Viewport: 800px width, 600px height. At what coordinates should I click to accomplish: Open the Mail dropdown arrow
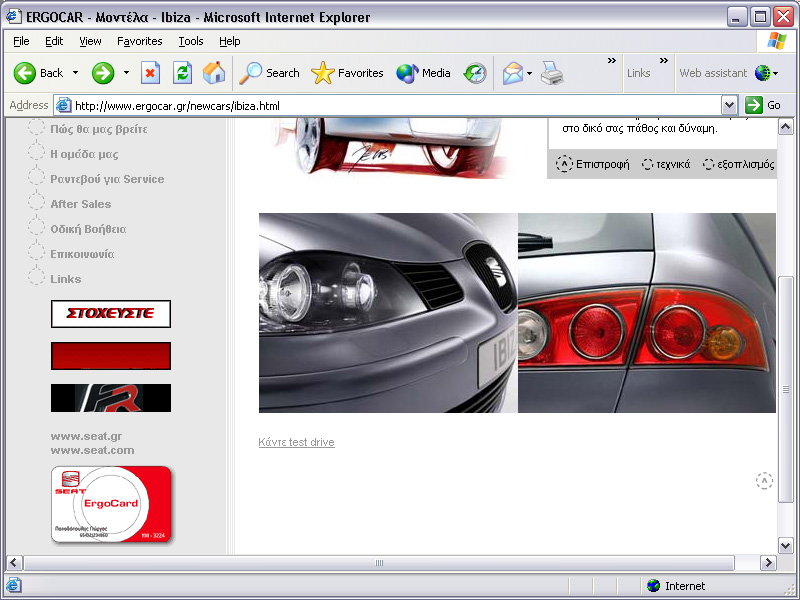530,73
